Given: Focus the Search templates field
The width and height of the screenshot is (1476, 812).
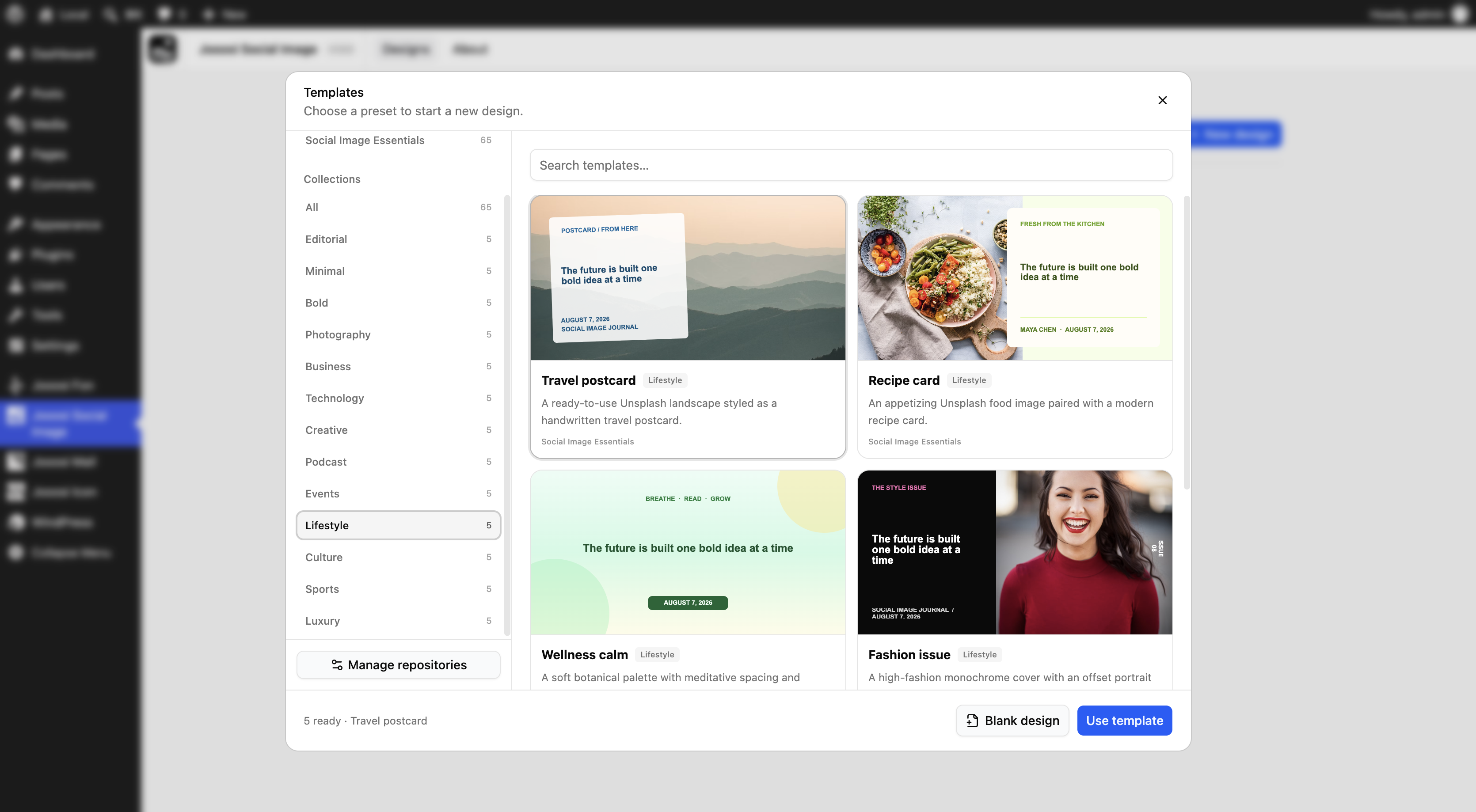Looking at the screenshot, I should click(x=851, y=166).
